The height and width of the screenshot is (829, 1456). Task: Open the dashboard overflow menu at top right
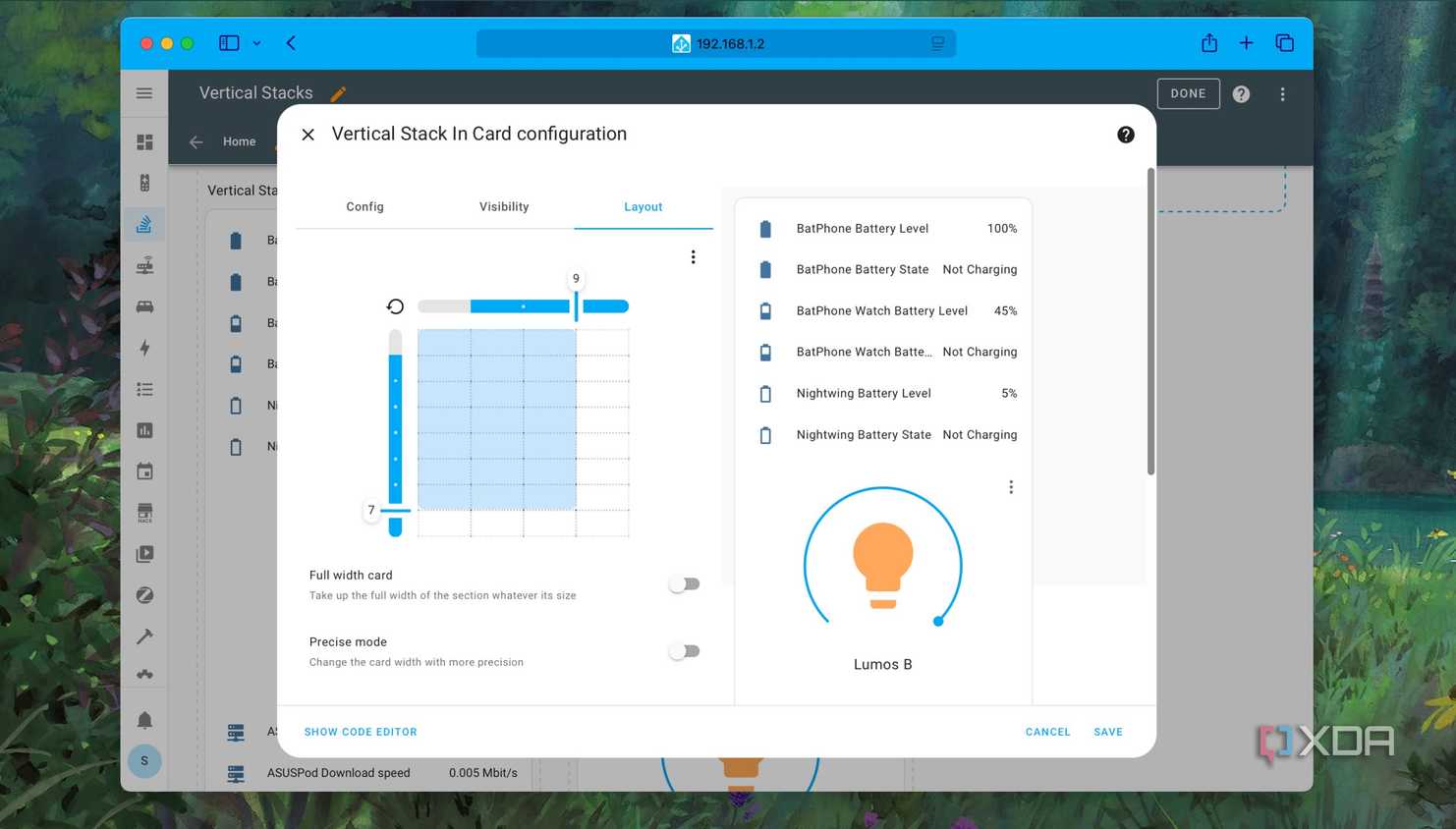[1282, 94]
